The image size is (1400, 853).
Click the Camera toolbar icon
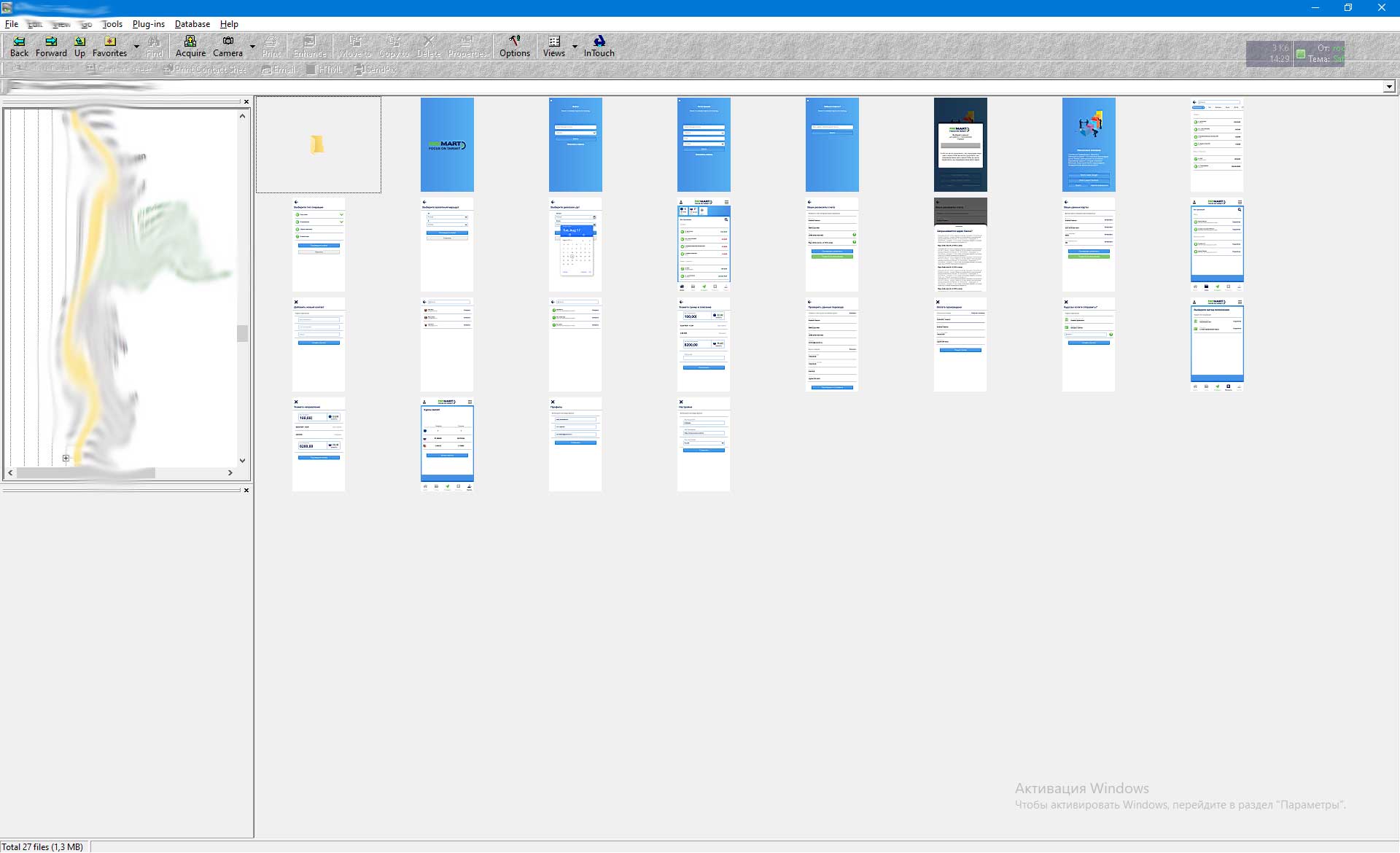tap(227, 46)
